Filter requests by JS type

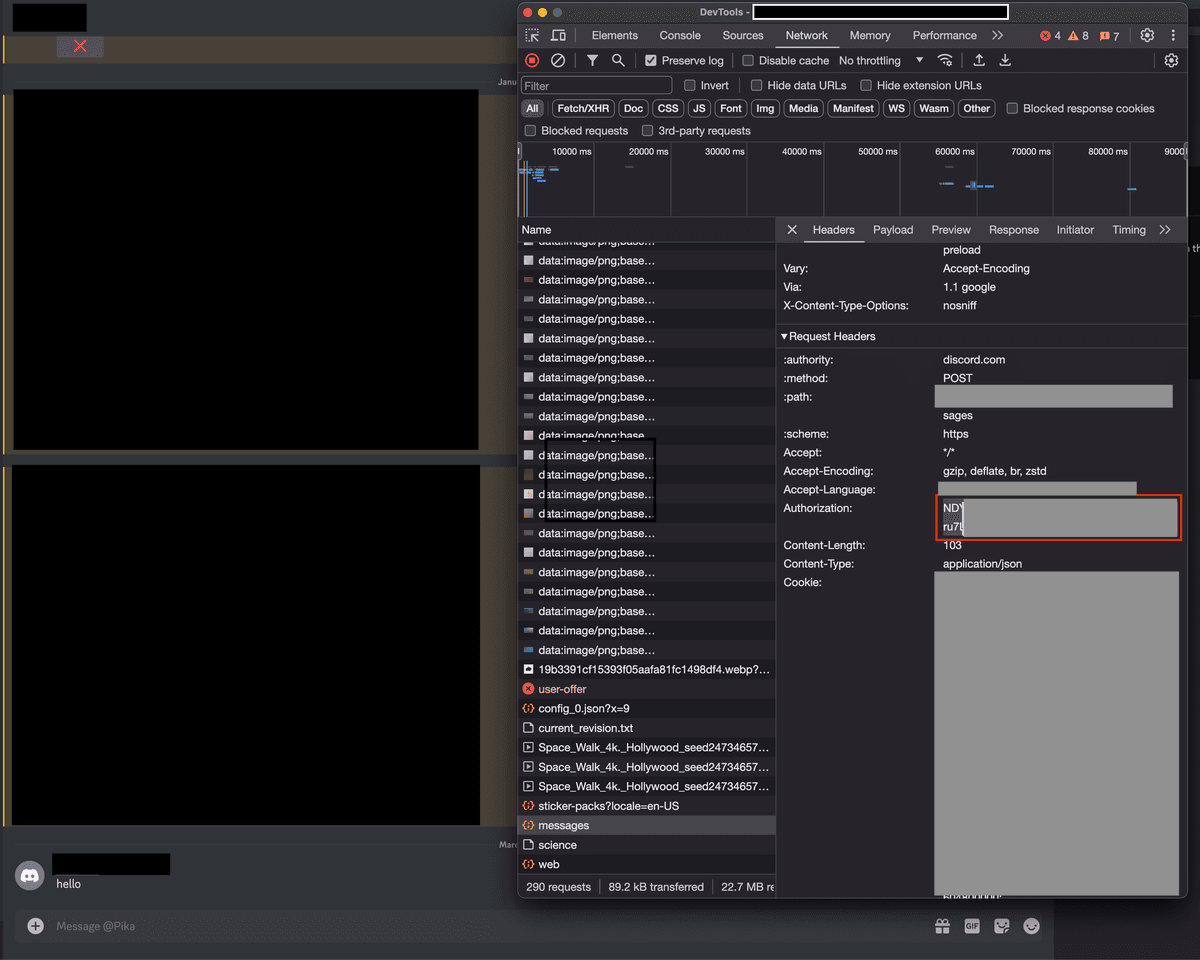(699, 109)
